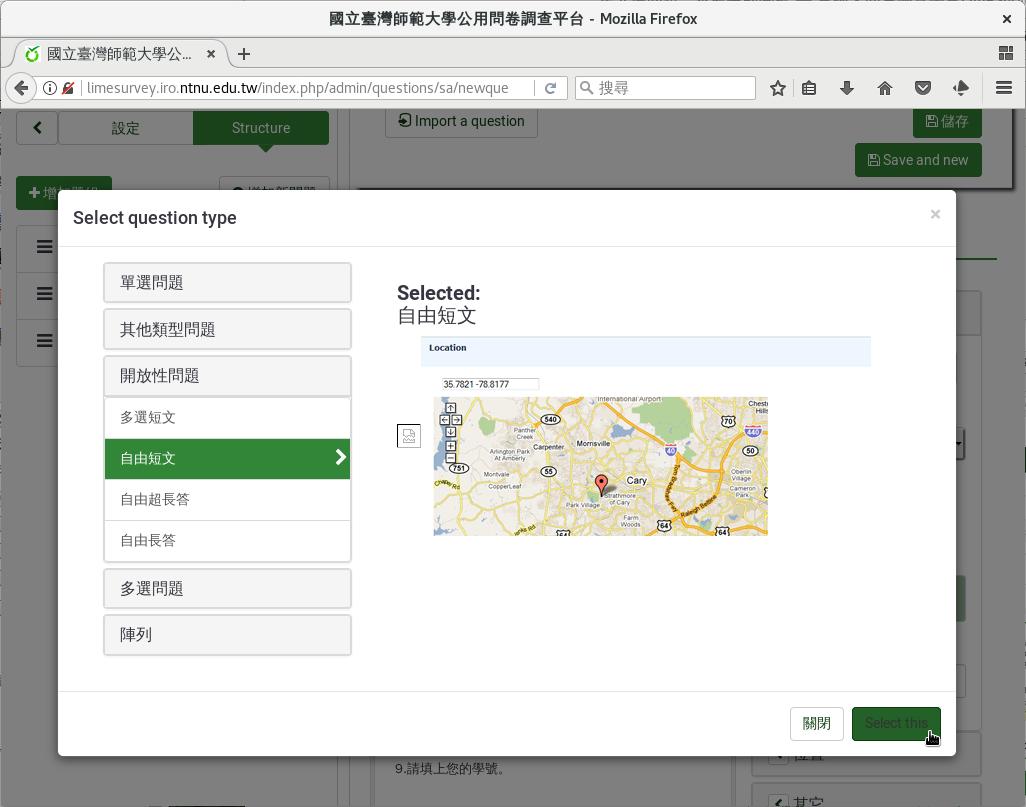This screenshot has height=807, width=1026.
Task: Switch to the 設定 tab in the sidebar
Action: click(x=126, y=128)
